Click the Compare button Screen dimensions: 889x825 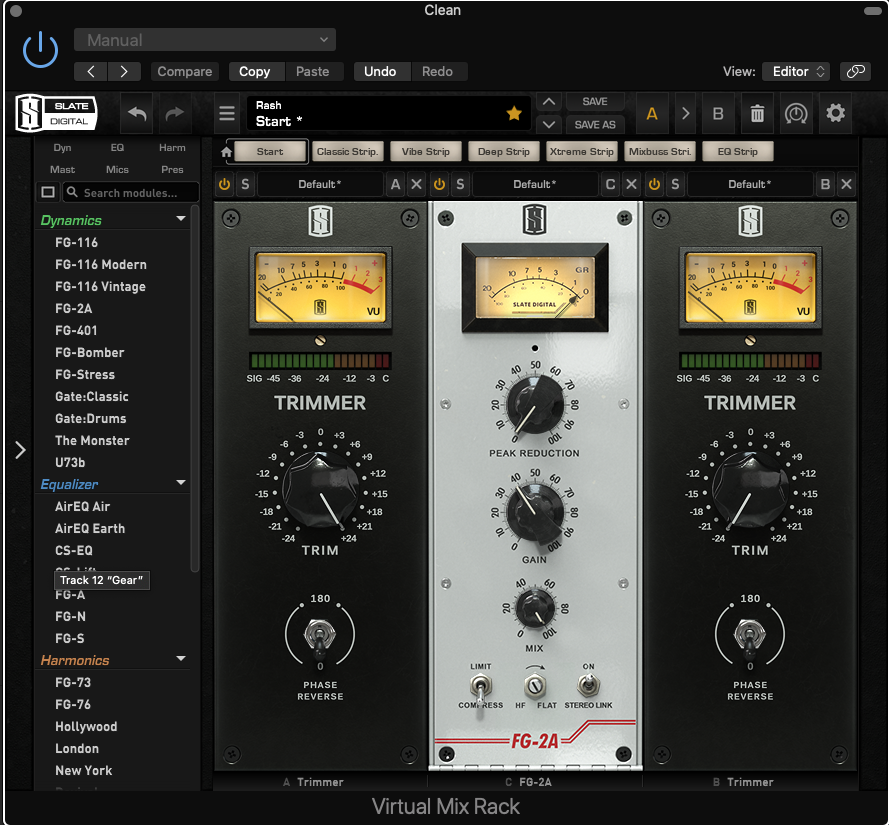click(x=185, y=71)
